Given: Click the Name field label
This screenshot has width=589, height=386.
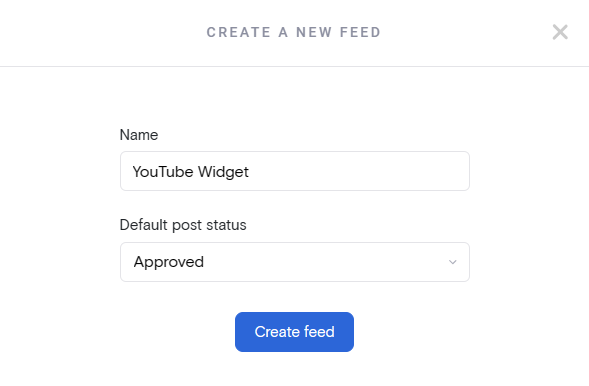Looking at the screenshot, I should (139, 135).
